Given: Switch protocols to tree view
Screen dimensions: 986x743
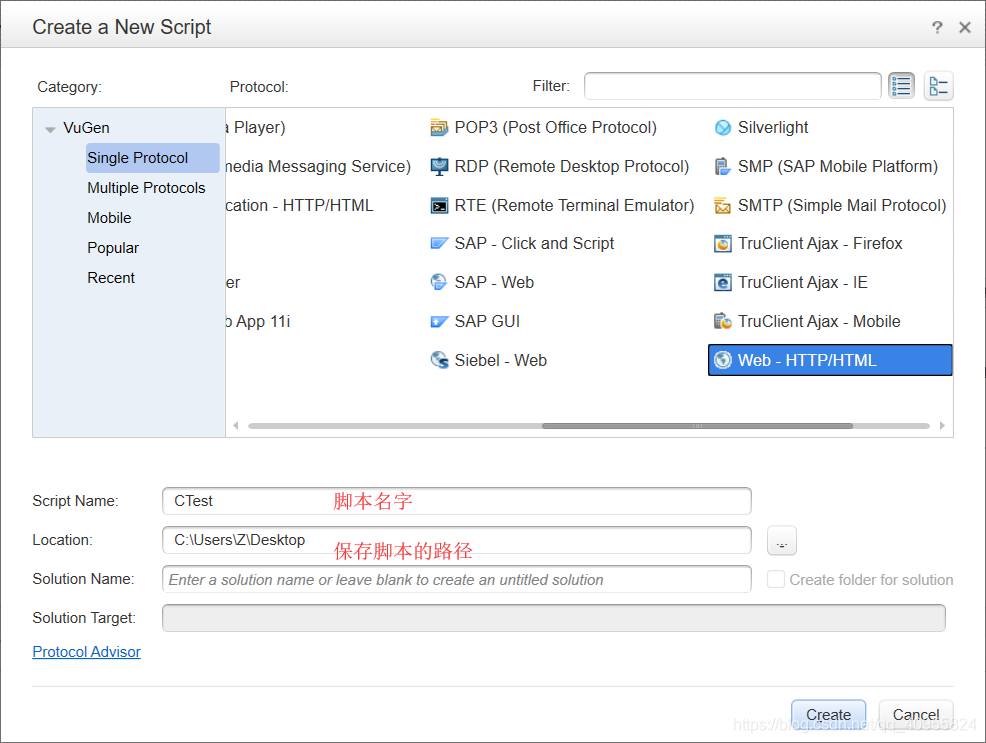Looking at the screenshot, I should pos(938,86).
